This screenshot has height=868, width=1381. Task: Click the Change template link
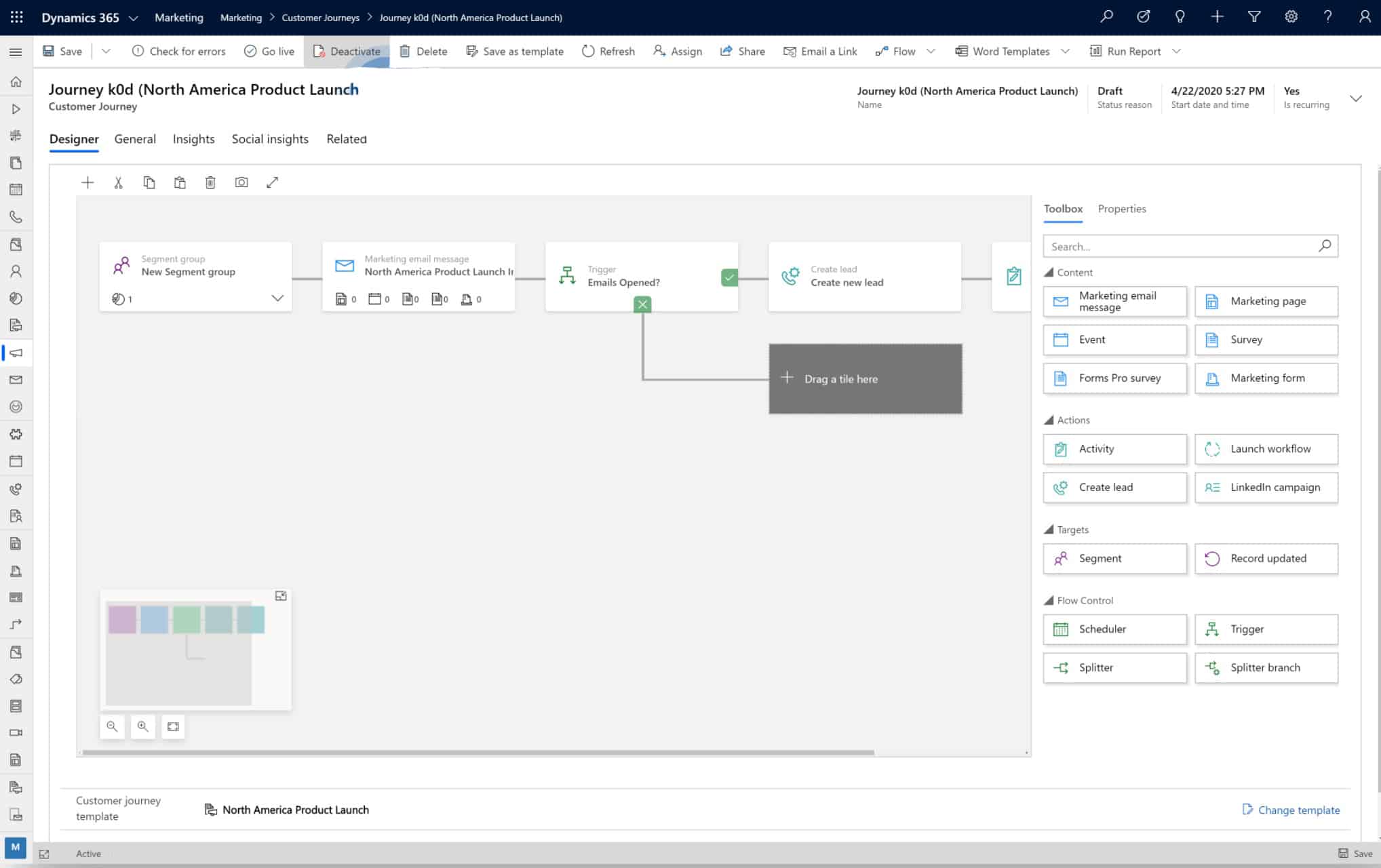click(1291, 810)
